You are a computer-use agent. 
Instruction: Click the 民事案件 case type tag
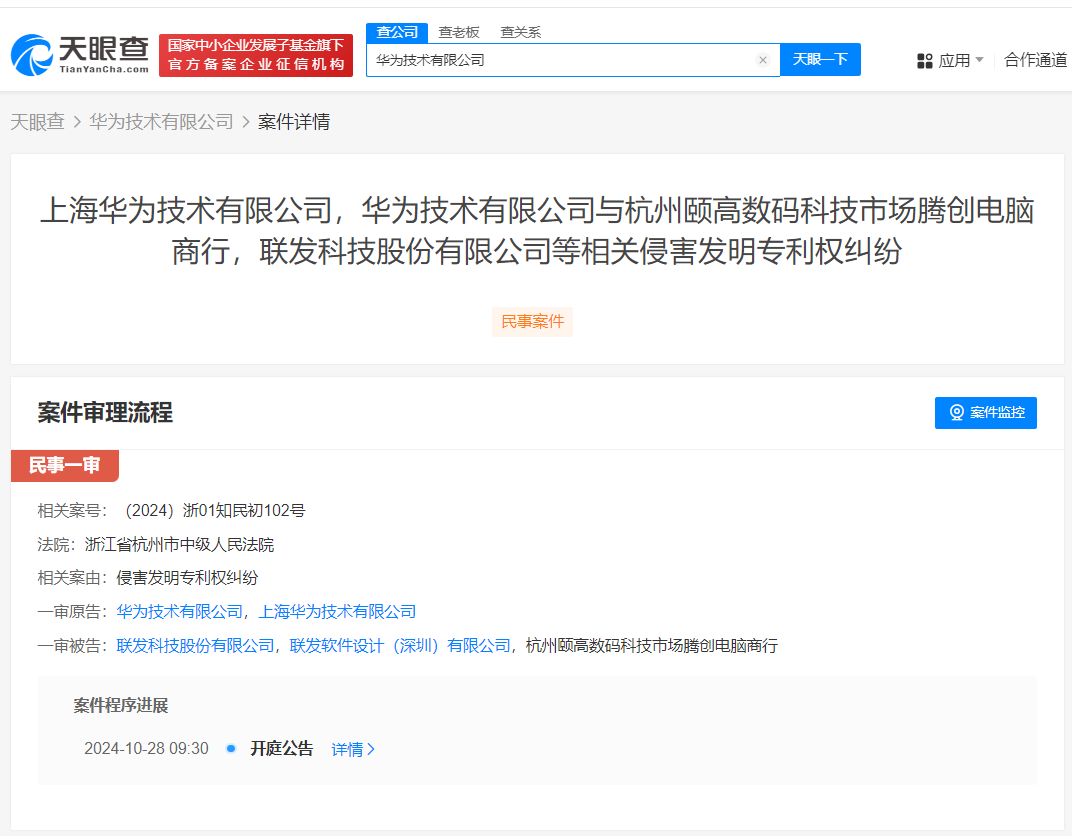pos(533,322)
